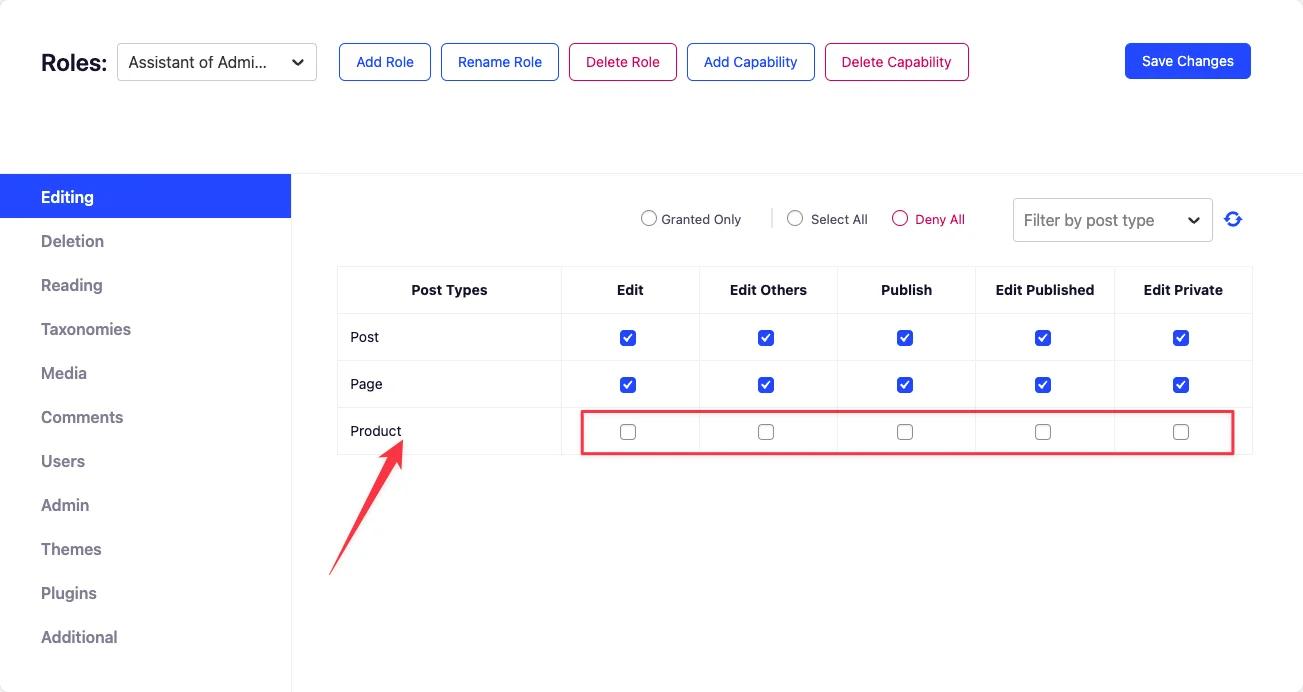Uncheck Edit Others for the Post row
Viewport: 1303px width, 692px height.
766,338
